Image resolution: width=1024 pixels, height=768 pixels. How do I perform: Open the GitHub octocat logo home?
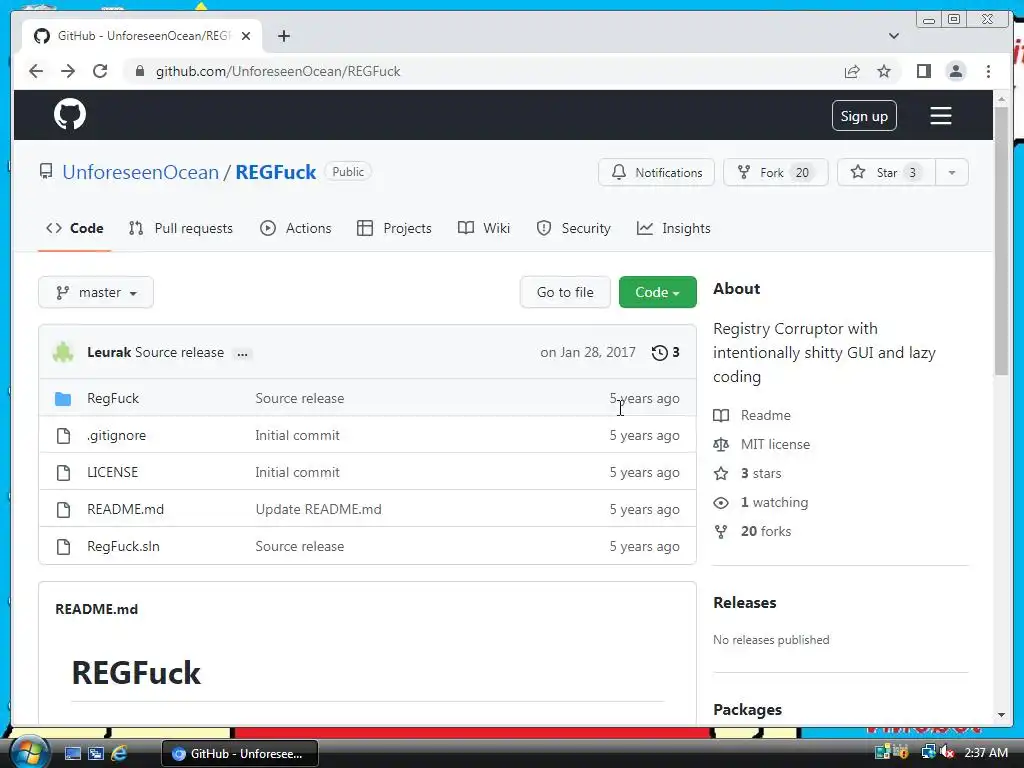pos(70,114)
